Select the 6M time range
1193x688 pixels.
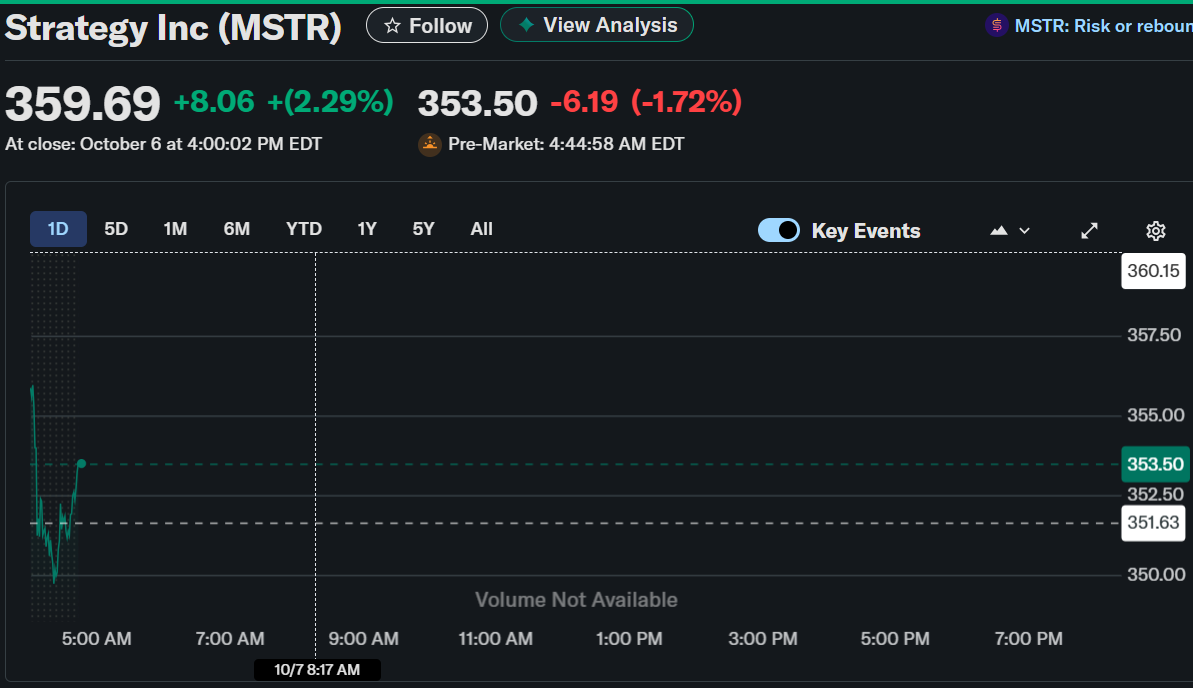tap(236, 229)
